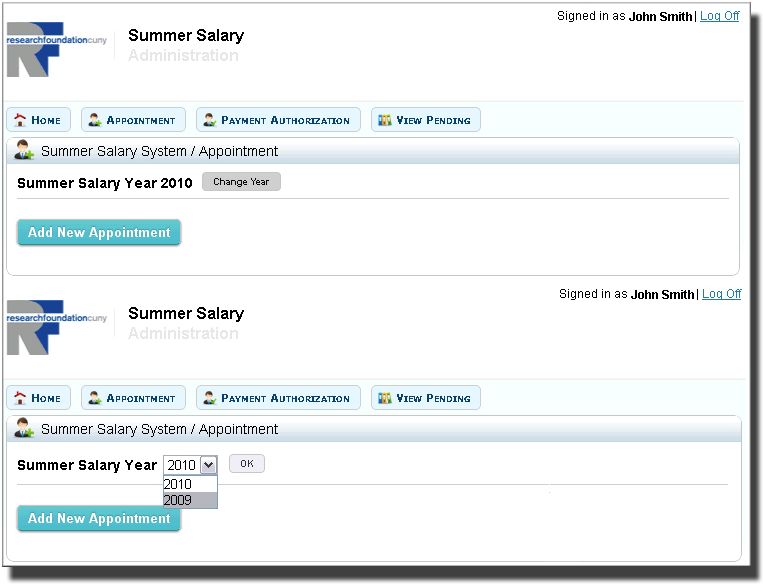
Task: Click the Appointment person icon in the top navigation
Action: [x=94, y=120]
